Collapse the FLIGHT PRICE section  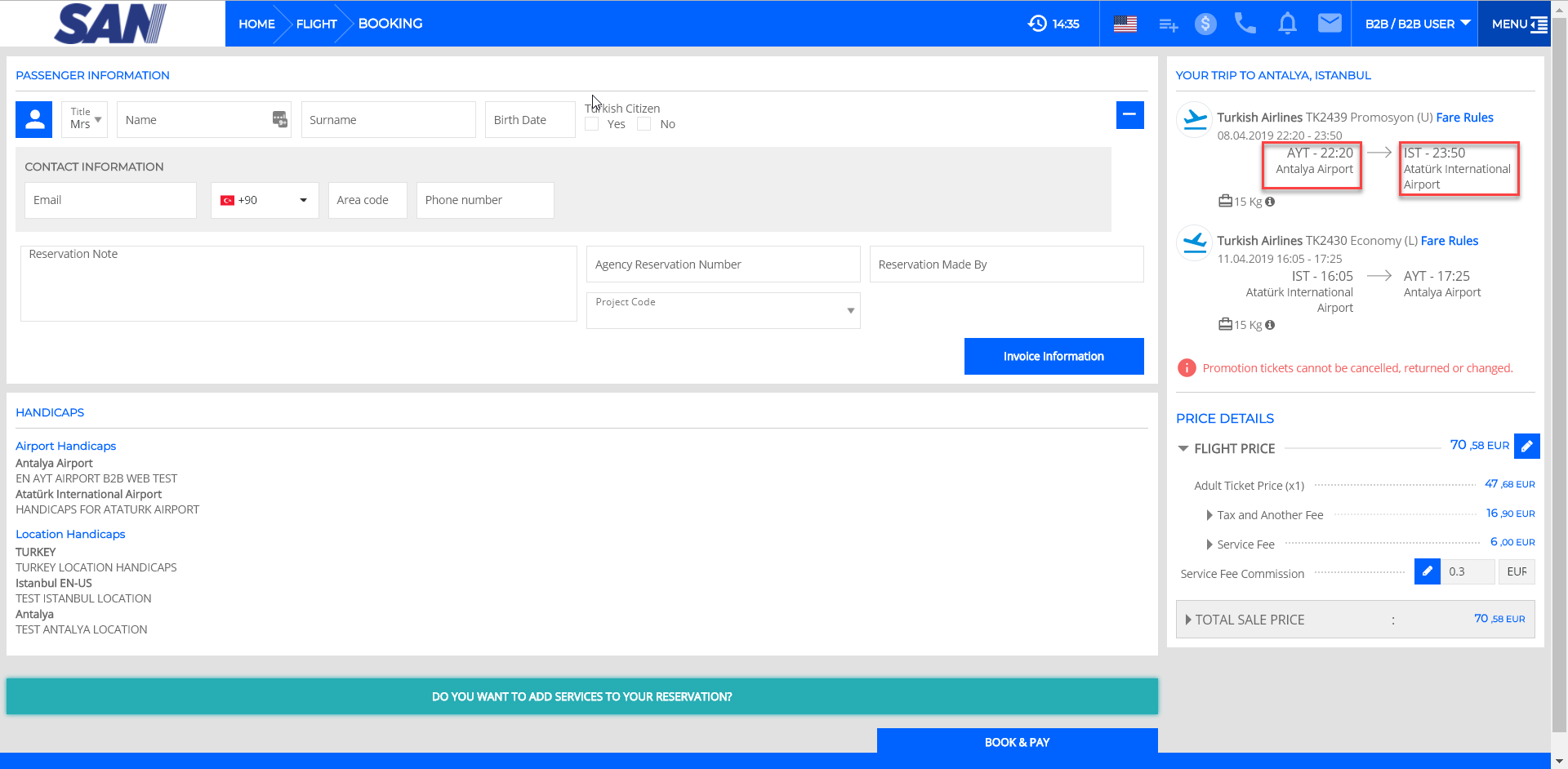click(1183, 449)
